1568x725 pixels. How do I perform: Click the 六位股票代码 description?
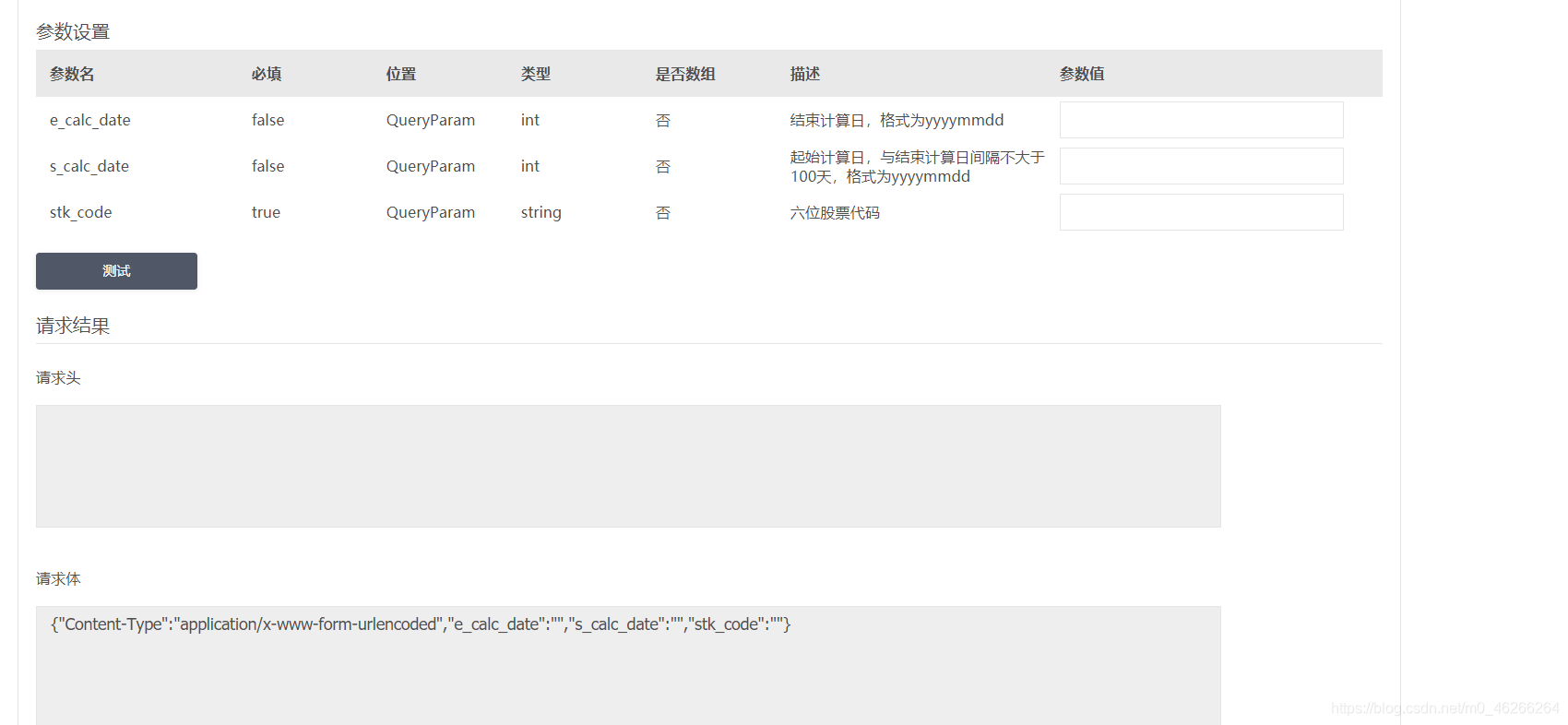[x=835, y=212]
